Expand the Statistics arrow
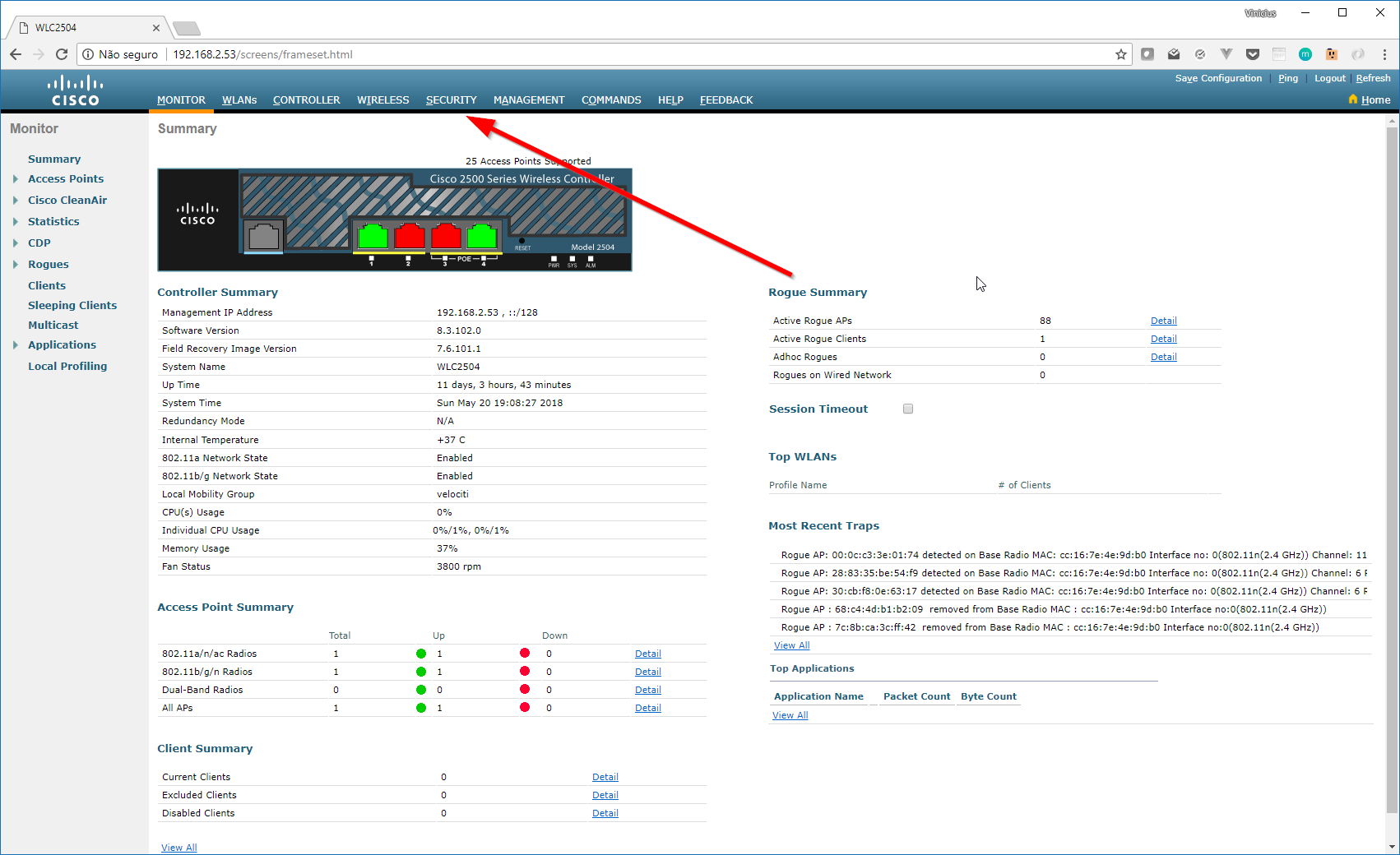Image resolution: width=1400 pixels, height=855 pixels. [15, 221]
